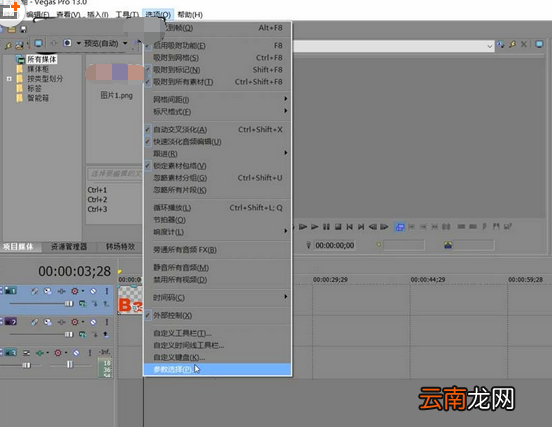The width and height of the screenshot is (552, 427).
Task: Click Next frame in trimmer transport
Action: [384, 227]
